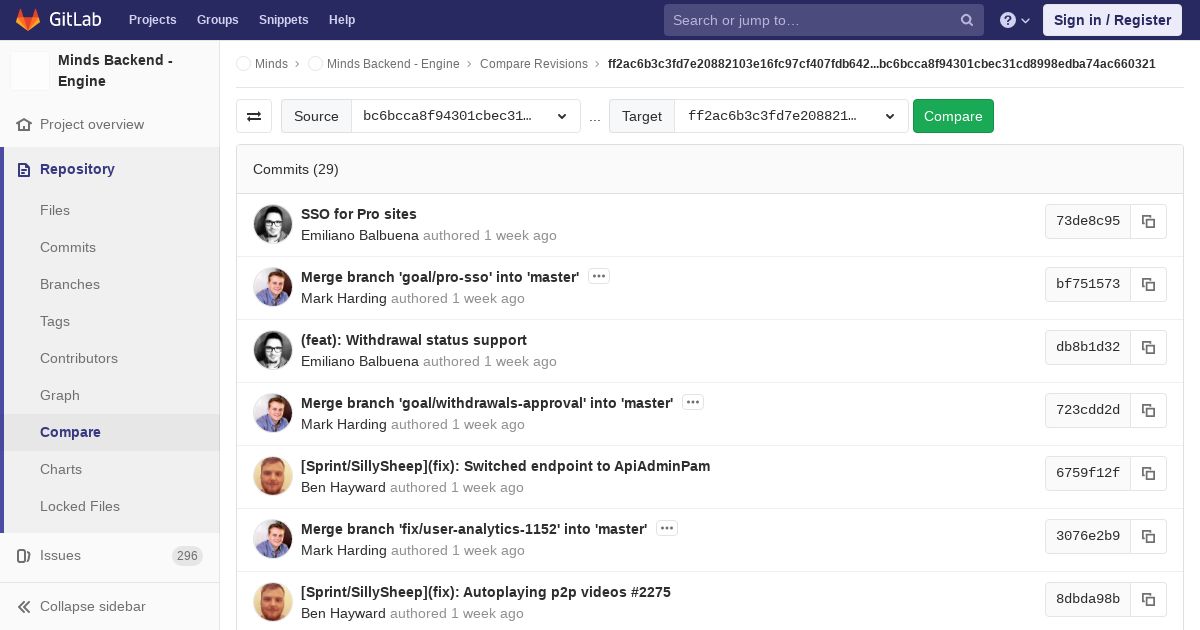Swap source and target revisions icon
1200x630 pixels.
coord(254,116)
